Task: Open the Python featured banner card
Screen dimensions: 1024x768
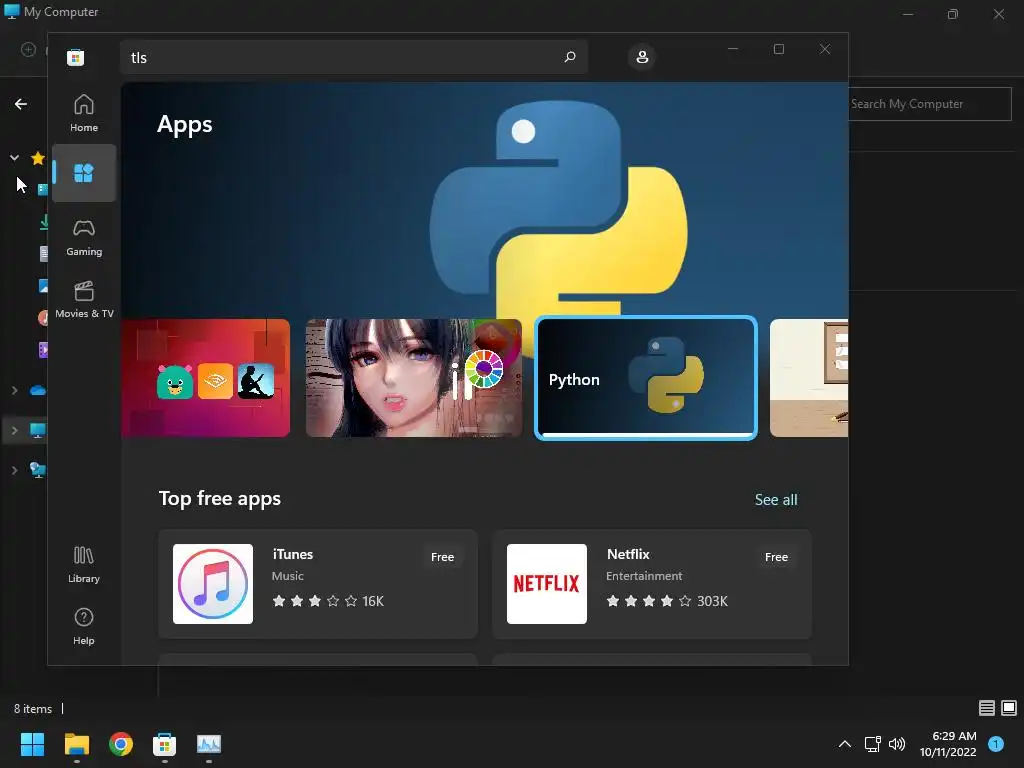Action: pos(646,378)
